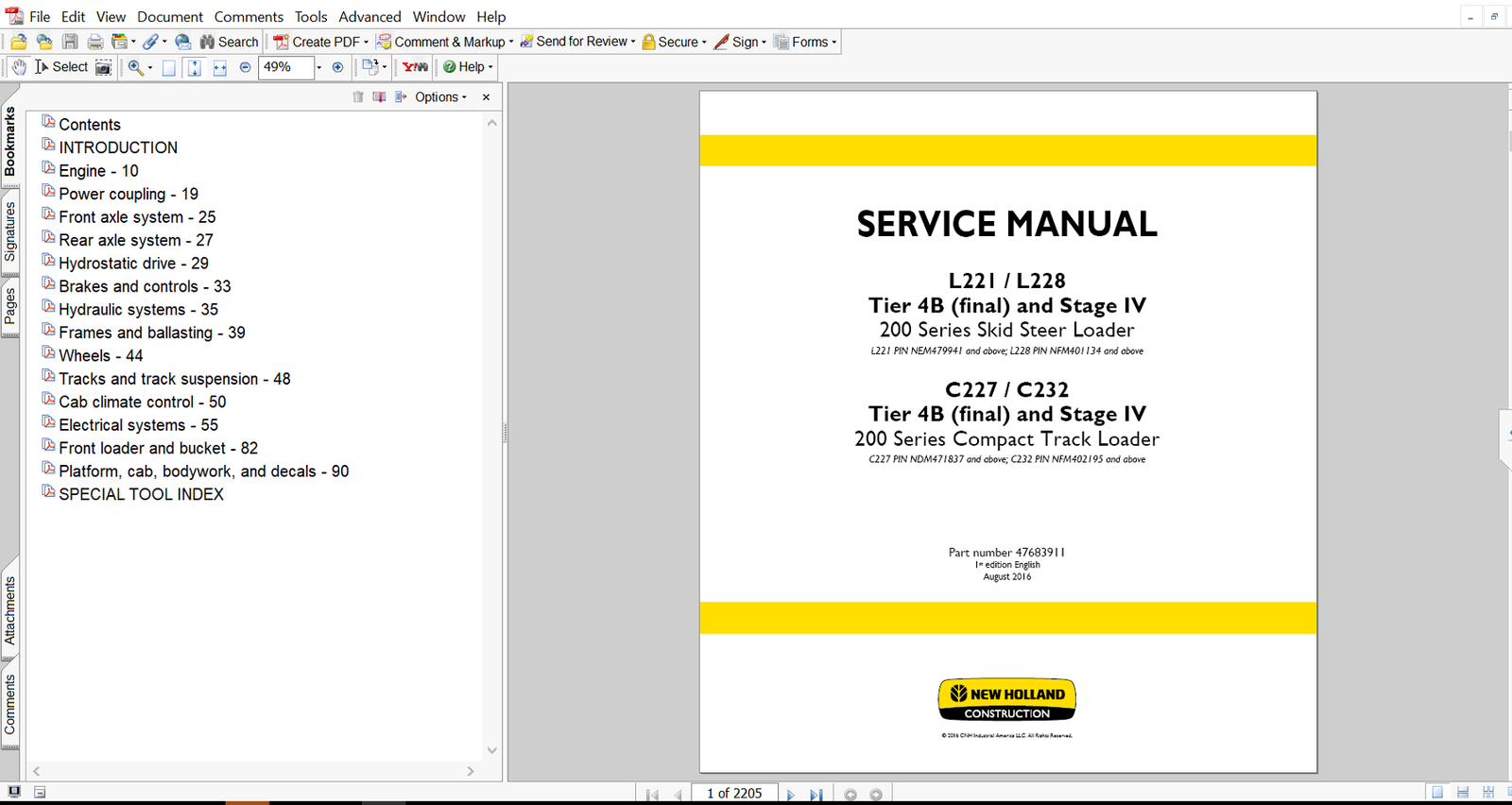Toggle Fit Width view mode
This screenshot has height=805, width=1512.
[220, 67]
